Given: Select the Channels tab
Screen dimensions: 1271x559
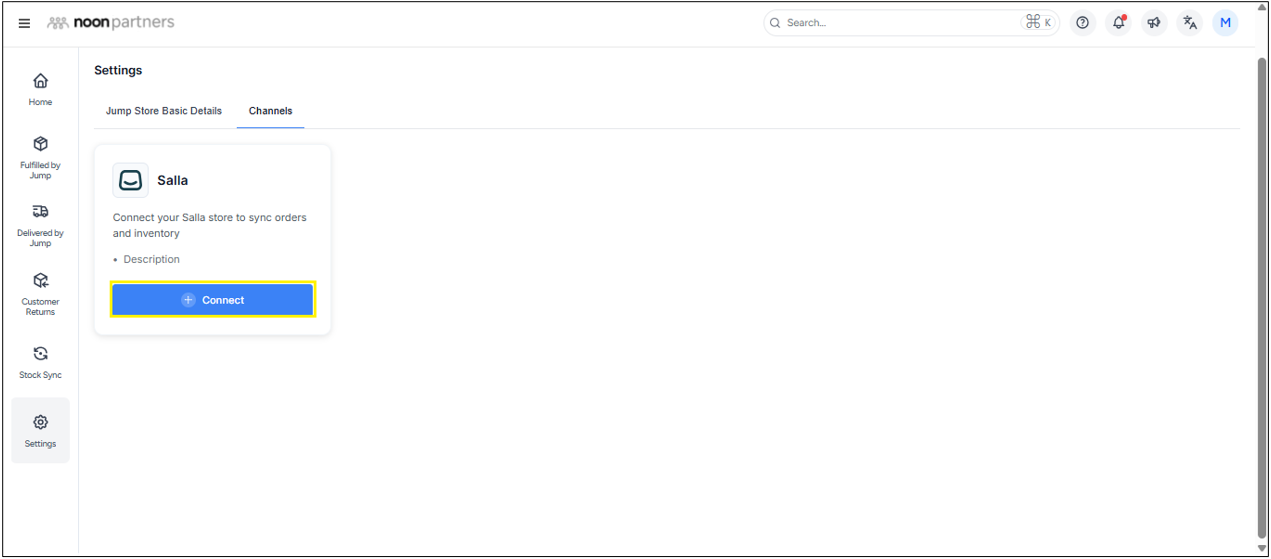Looking at the screenshot, I should [270, 111].
